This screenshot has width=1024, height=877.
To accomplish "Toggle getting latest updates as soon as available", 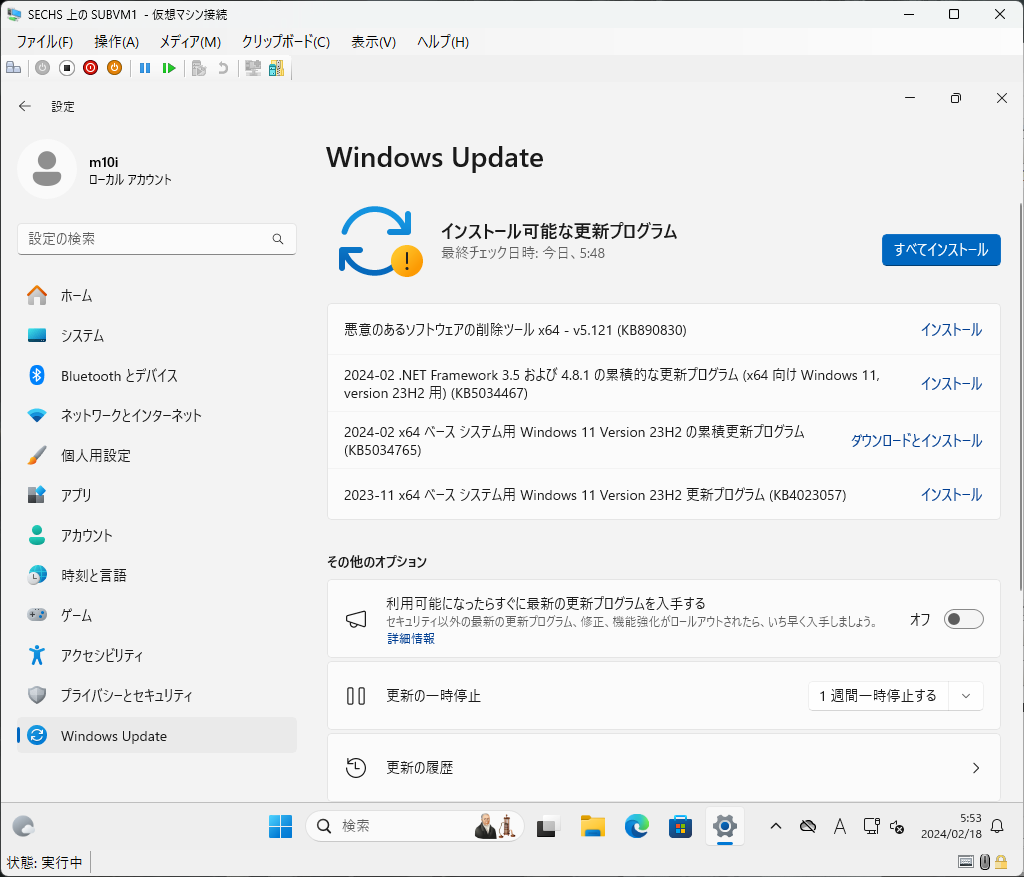I will (963, 619).
